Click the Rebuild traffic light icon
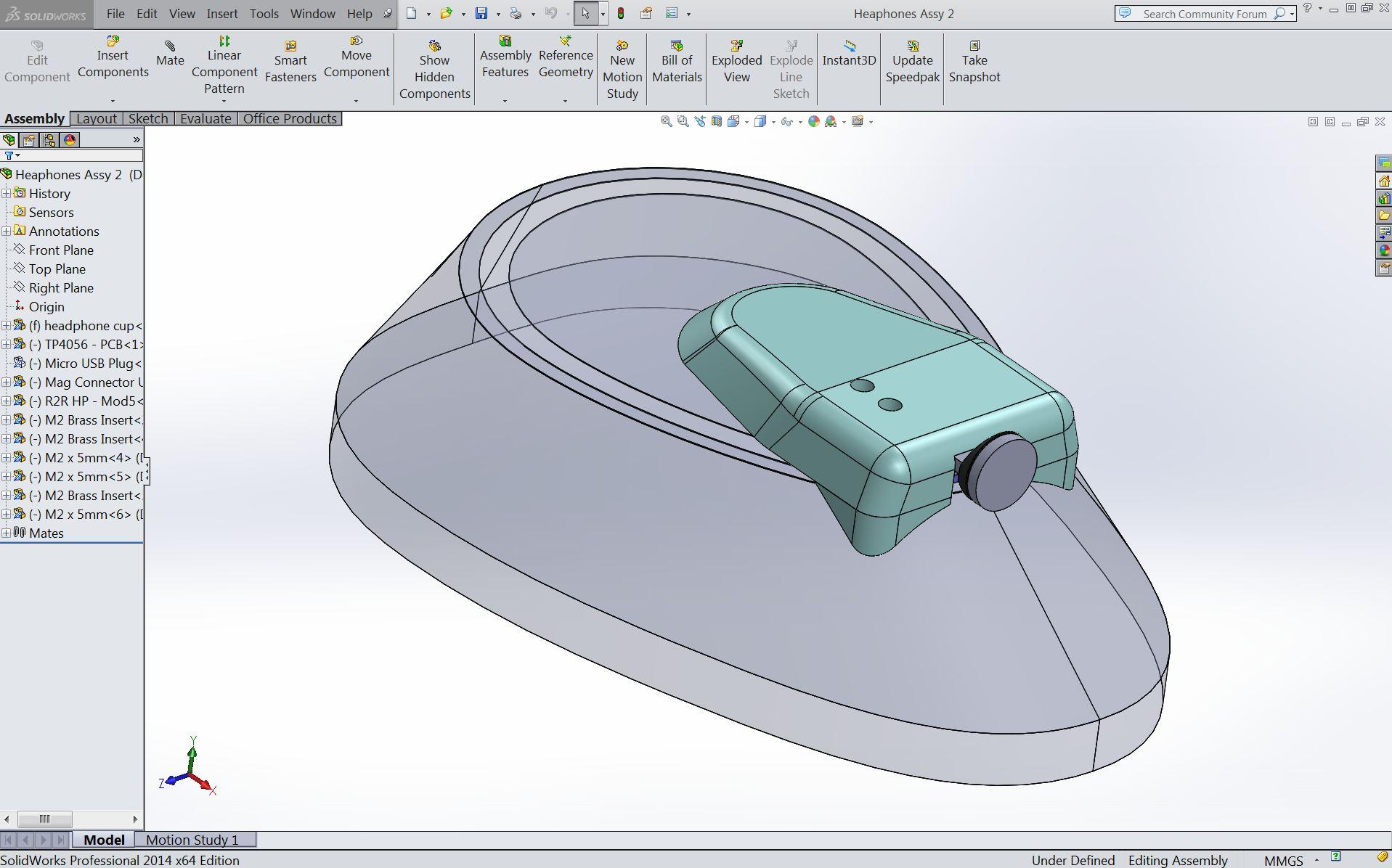The height and width of the screenshot is (868, 1392). coord(621,13)
